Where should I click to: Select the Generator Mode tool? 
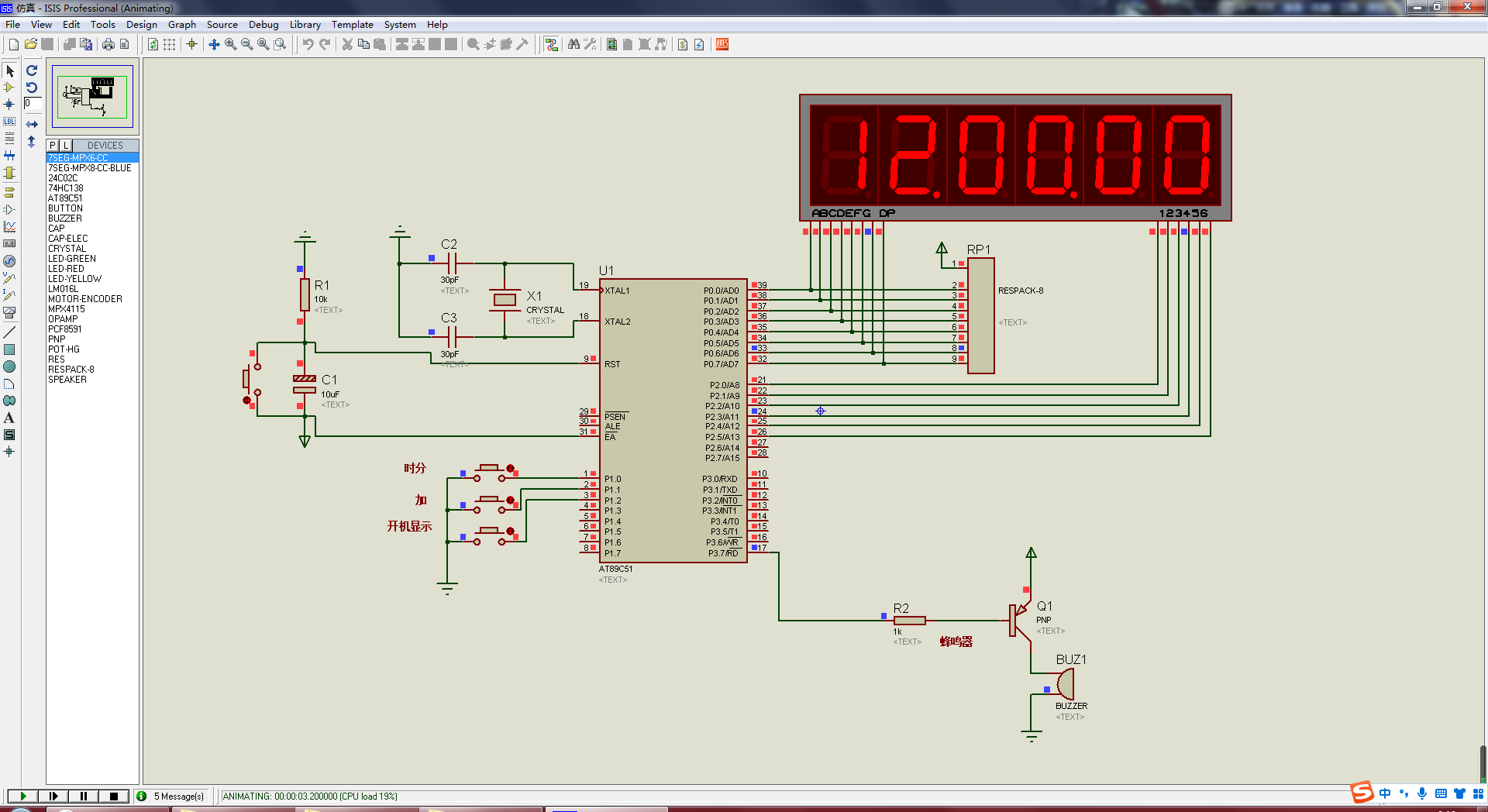point(9,261)
